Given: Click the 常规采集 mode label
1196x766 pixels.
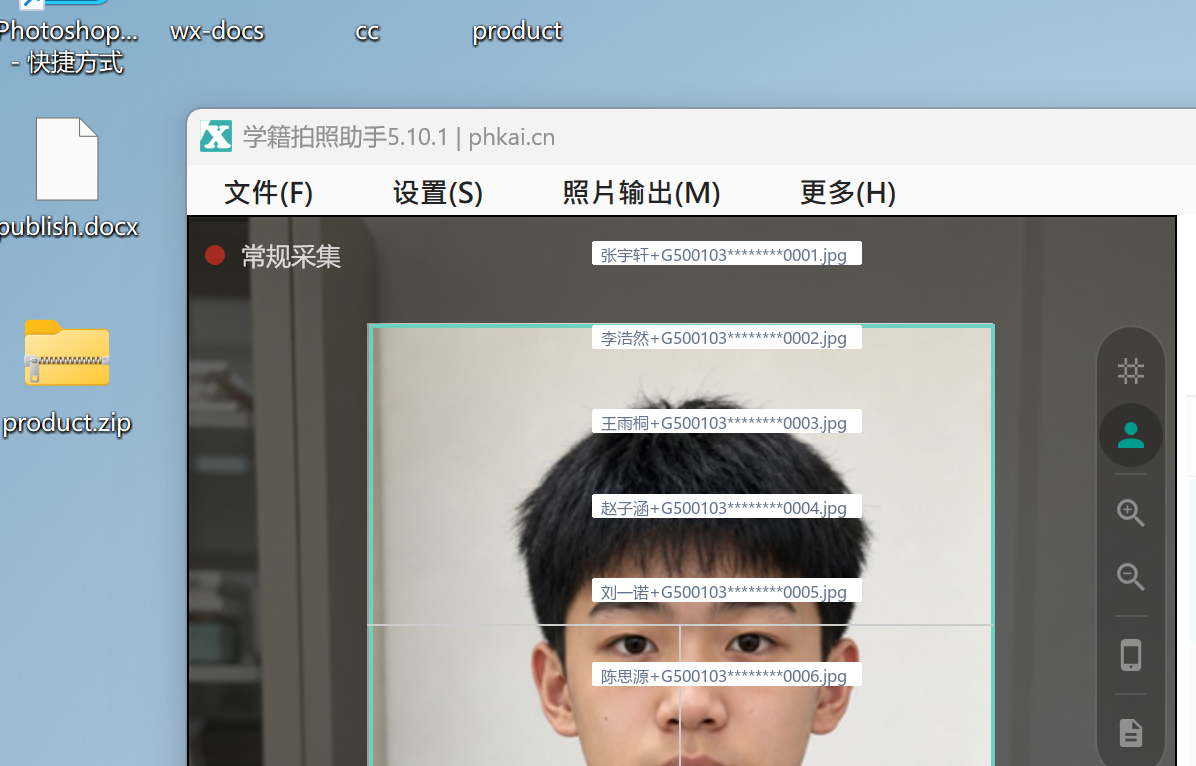Looking at the screenshot, I should pyautogui.click(x=291, y=256).
